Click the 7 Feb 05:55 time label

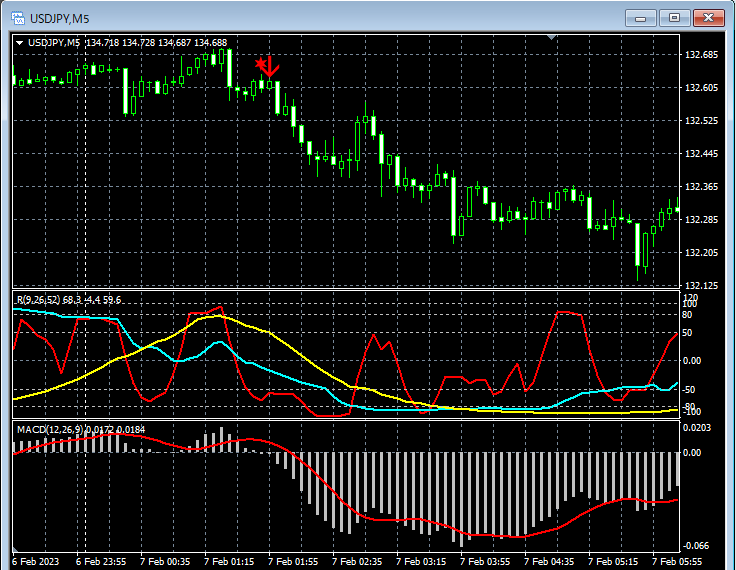(x=677, y=562)
